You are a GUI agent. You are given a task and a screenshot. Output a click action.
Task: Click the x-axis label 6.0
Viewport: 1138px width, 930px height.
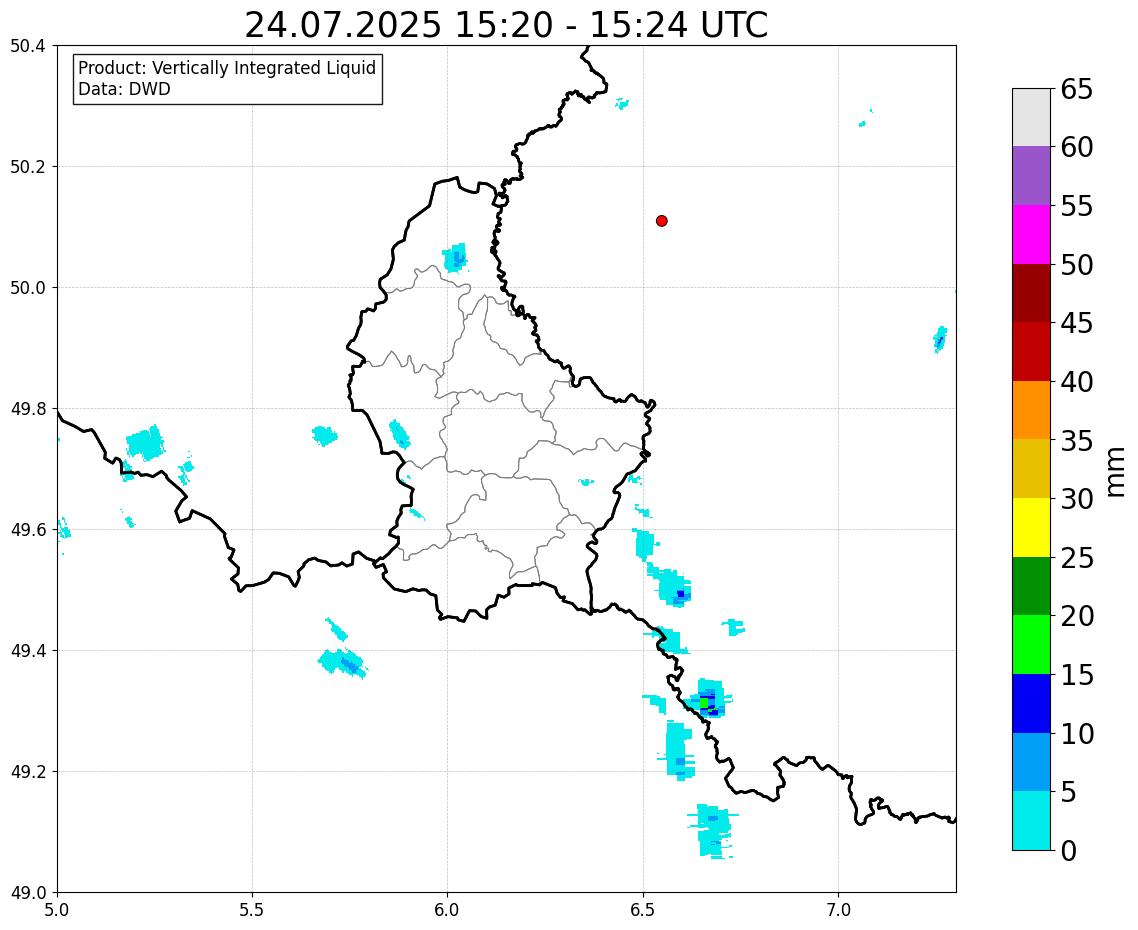(x=447, y=910)
